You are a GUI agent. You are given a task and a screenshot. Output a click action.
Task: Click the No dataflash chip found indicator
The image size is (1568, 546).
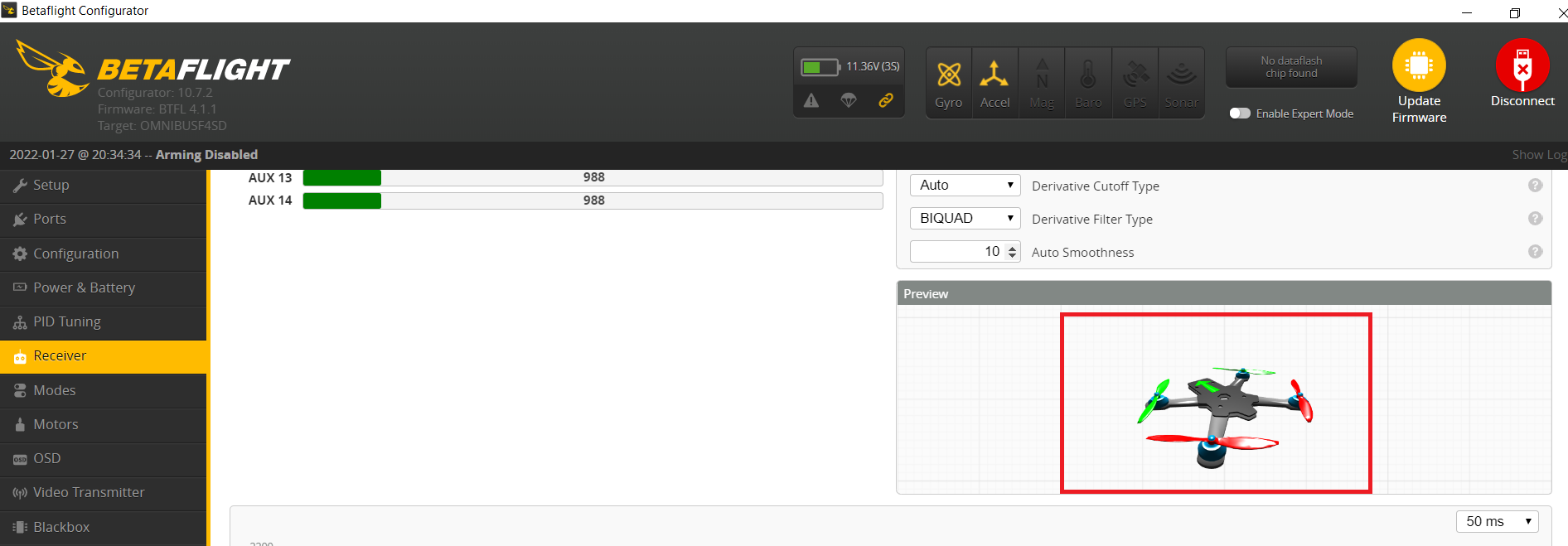(1291, 67)
